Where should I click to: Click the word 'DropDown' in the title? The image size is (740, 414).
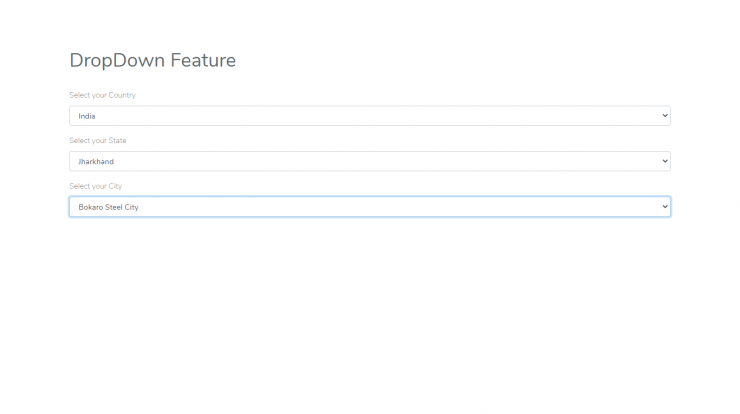click(x=117, y=61)
